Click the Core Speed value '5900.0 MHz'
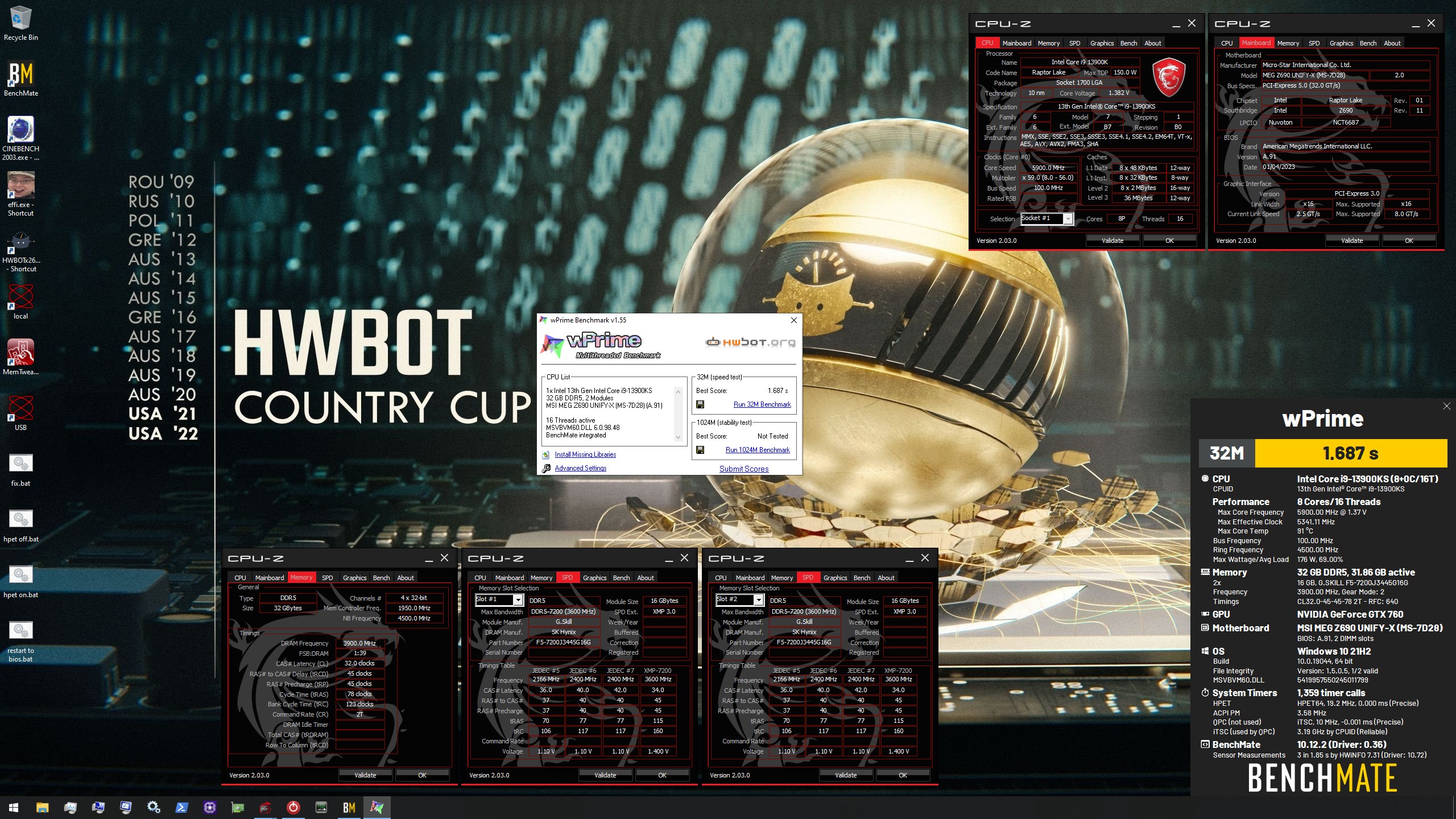Viewport: 1456px width, 819px height. 1048,168
